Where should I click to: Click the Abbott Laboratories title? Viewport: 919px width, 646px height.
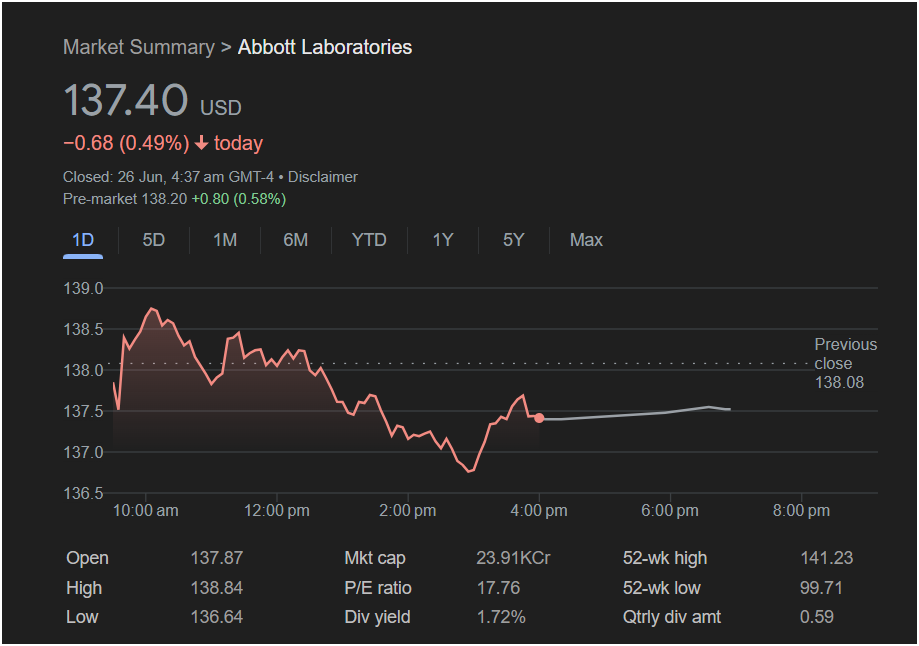click(x=325, y=47)
